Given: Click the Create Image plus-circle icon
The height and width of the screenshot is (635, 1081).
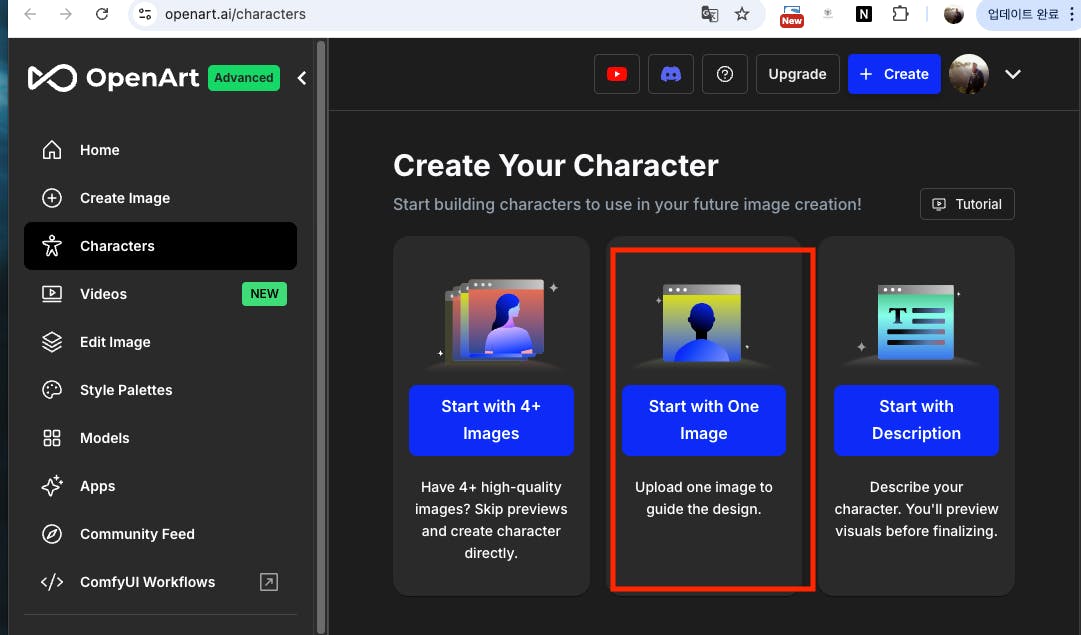Looking at the screenshot, I should pos(52,198).
